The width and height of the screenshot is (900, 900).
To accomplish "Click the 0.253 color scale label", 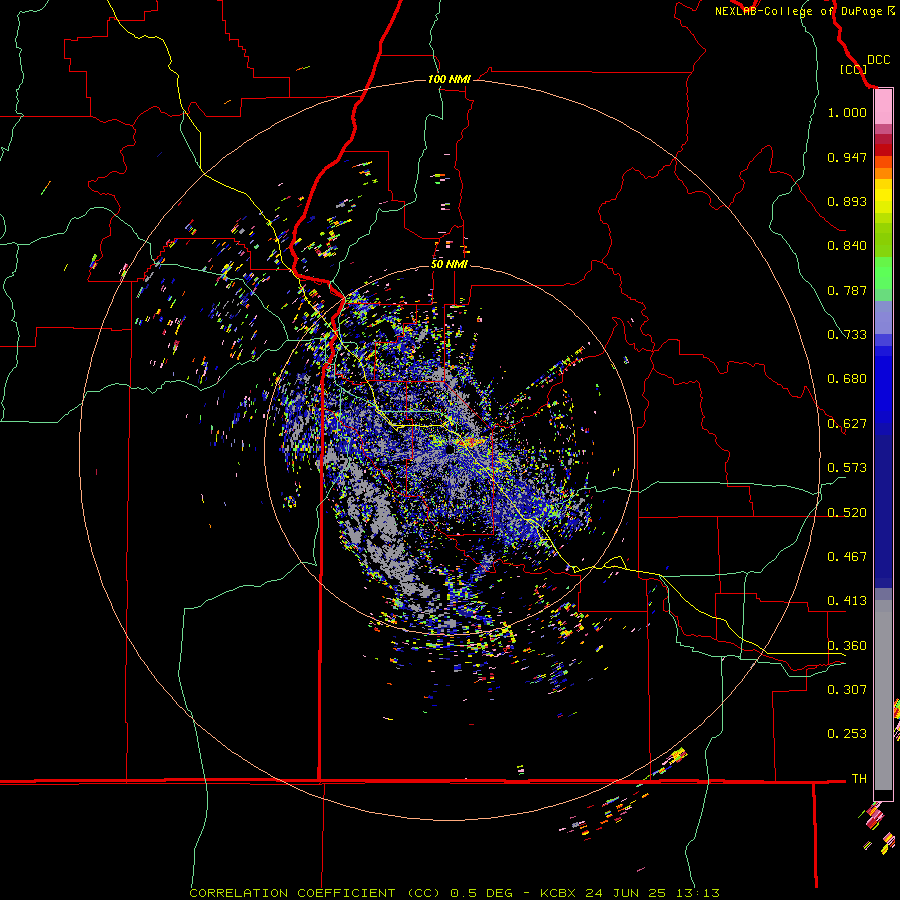I will [847, 734].
